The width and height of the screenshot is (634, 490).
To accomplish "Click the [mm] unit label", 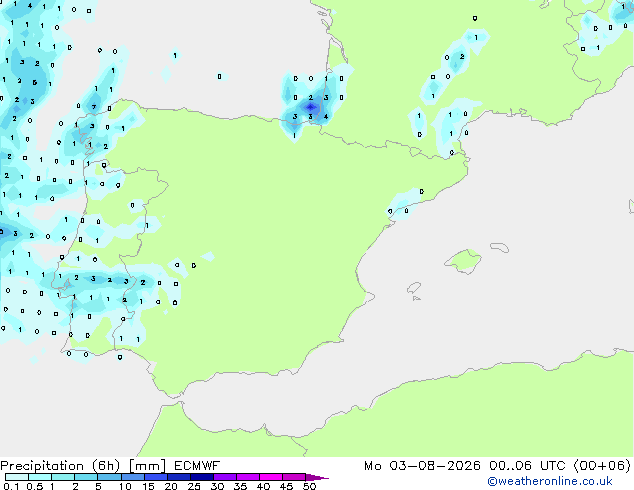I will click(x=147, y=466).
